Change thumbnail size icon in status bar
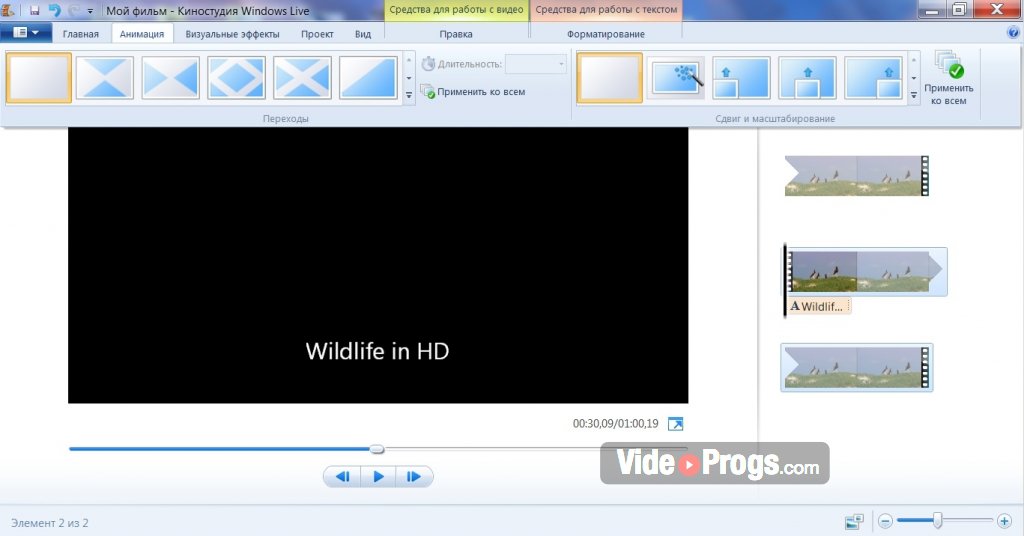Image resolution: width=1024 pixels, height=536 pixels. (854, 521)
